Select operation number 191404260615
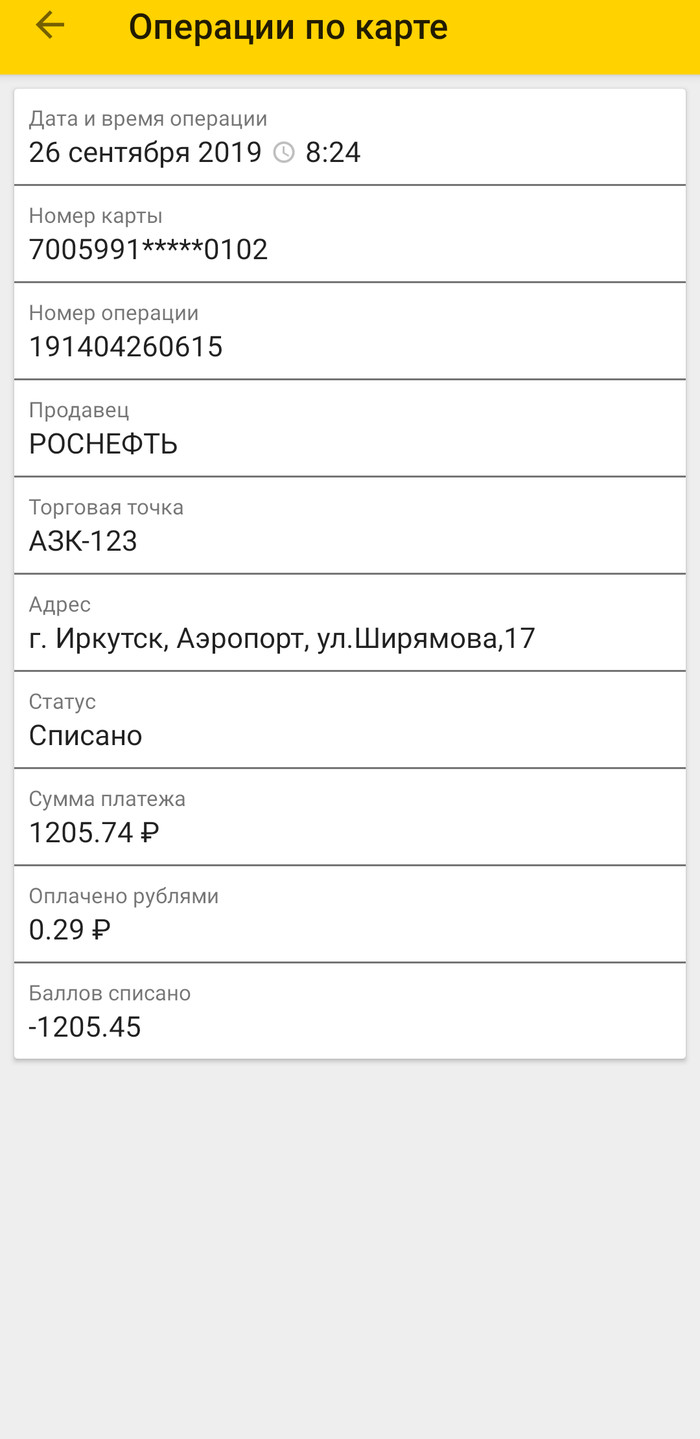 point(126,347)
